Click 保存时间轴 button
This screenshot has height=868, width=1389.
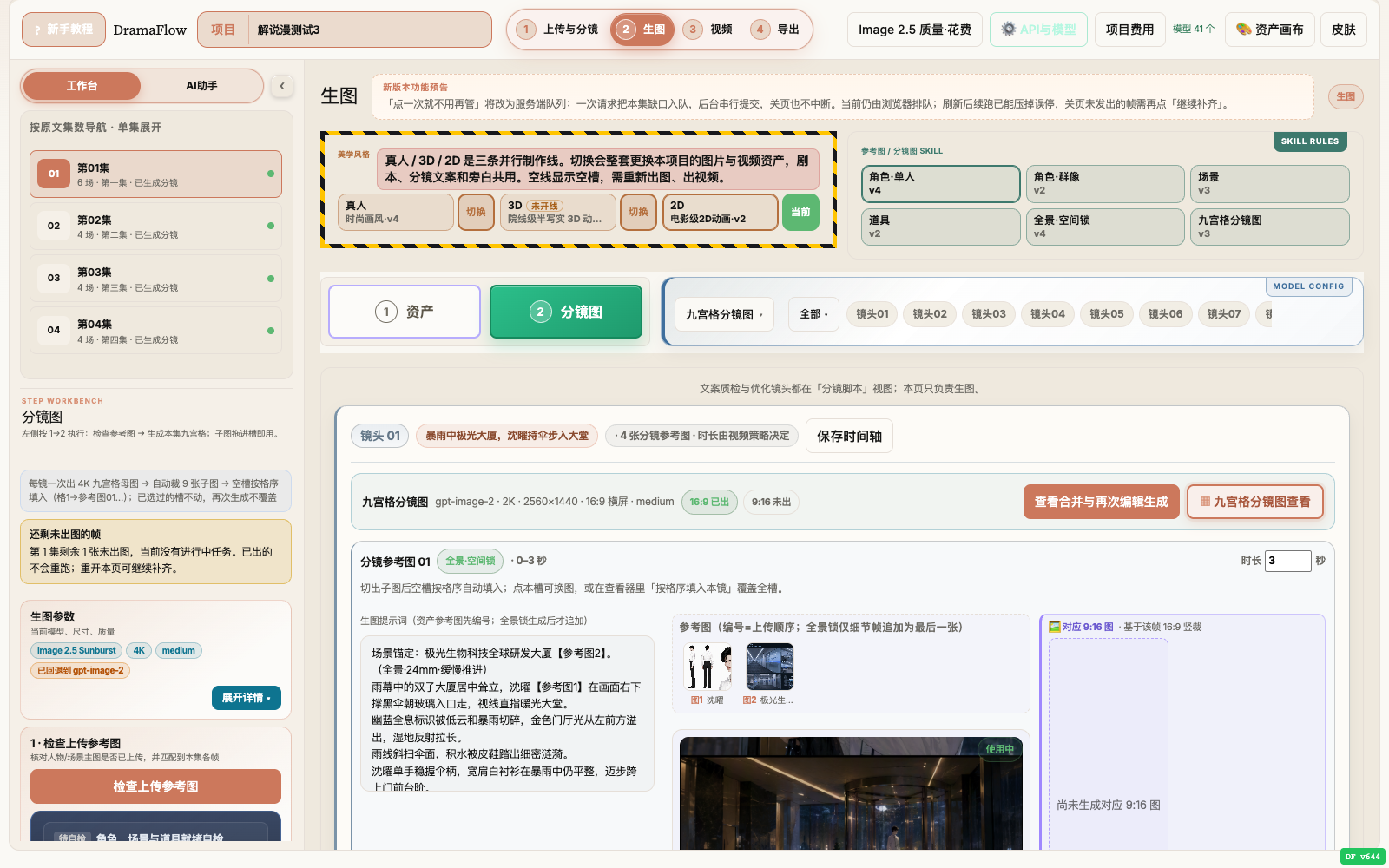849,436
